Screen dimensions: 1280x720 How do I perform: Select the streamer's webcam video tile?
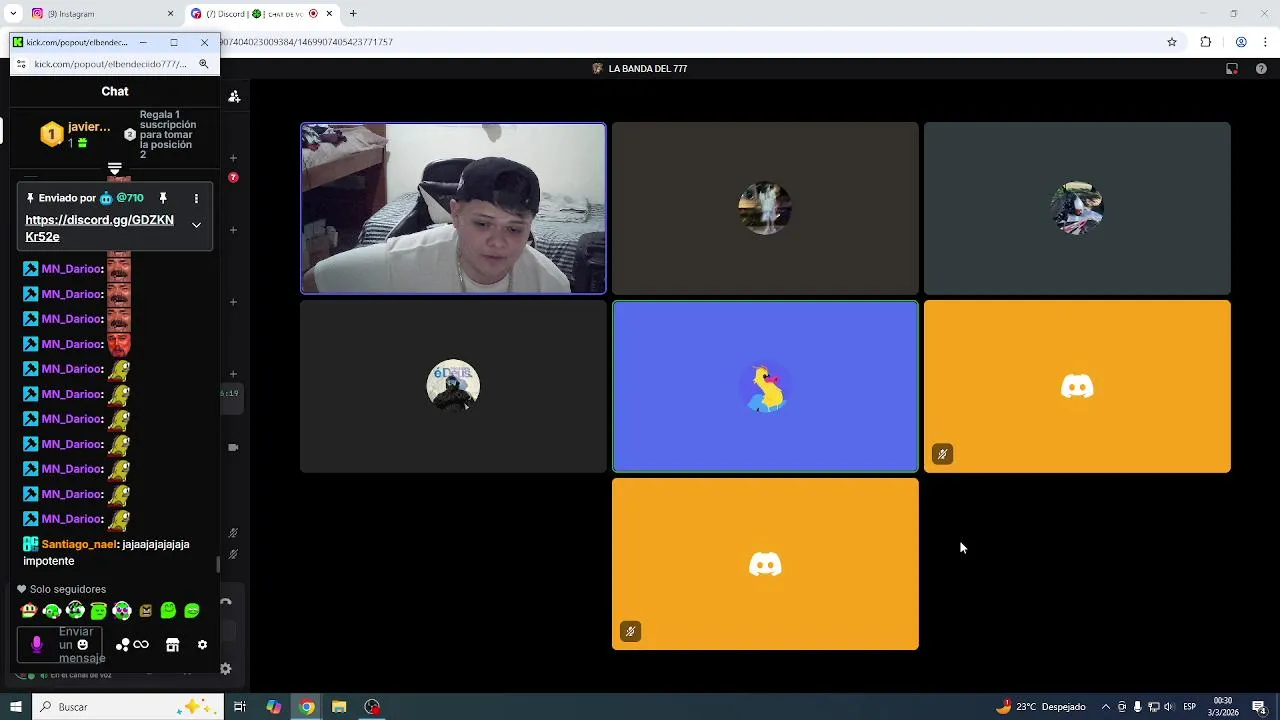tap(453, 208)
